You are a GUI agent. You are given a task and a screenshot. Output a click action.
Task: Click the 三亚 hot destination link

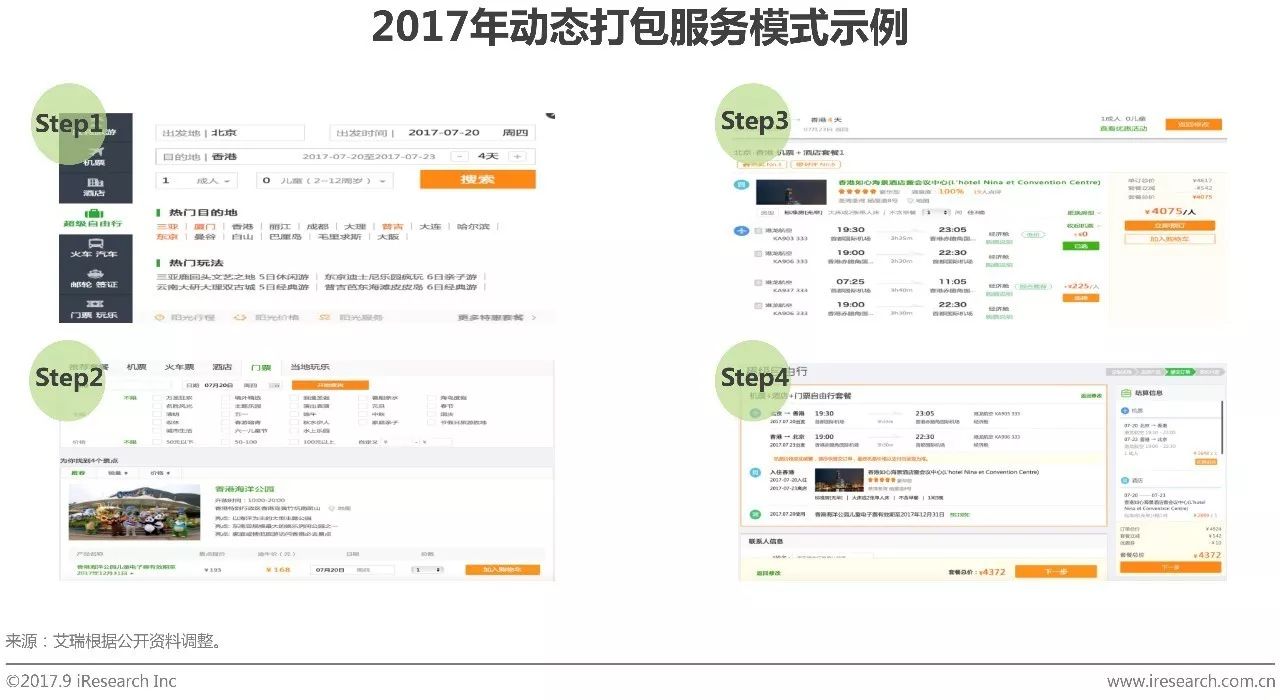click(x=167, y=227)
